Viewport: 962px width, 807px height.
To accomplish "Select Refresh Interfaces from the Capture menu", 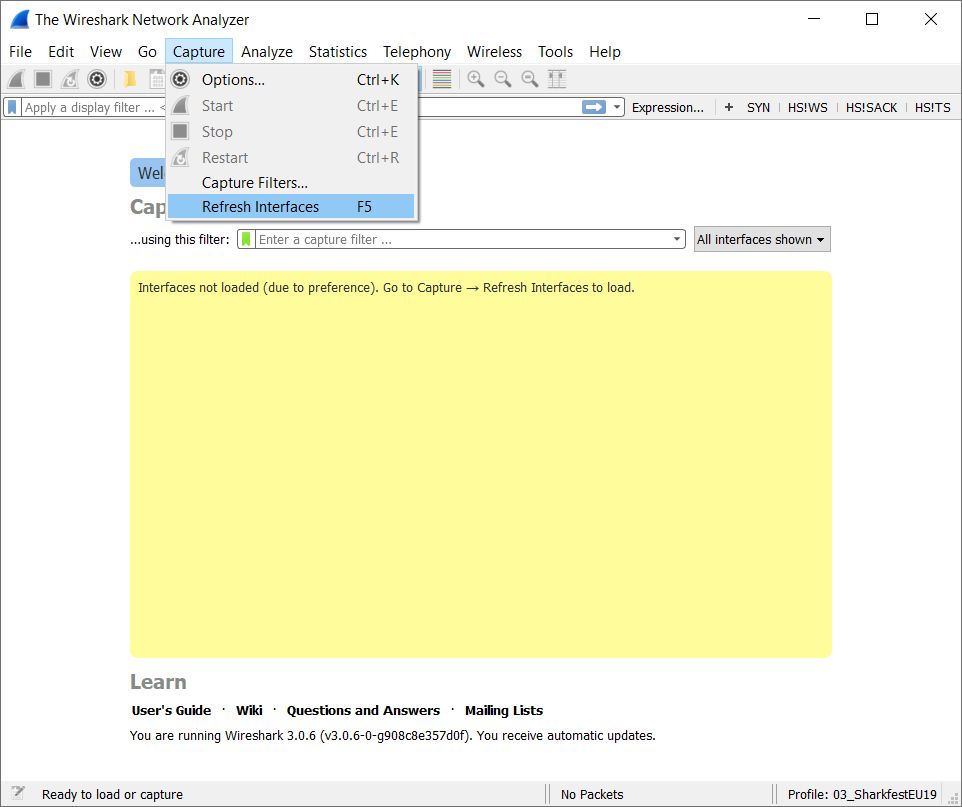I will coord(260,207).
